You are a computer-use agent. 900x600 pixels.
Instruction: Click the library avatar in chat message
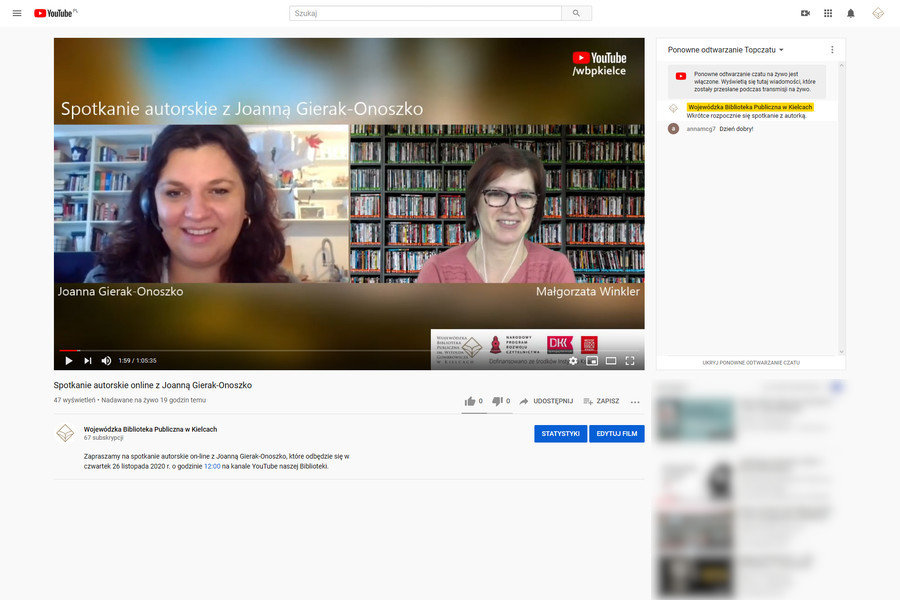(673, 108)
